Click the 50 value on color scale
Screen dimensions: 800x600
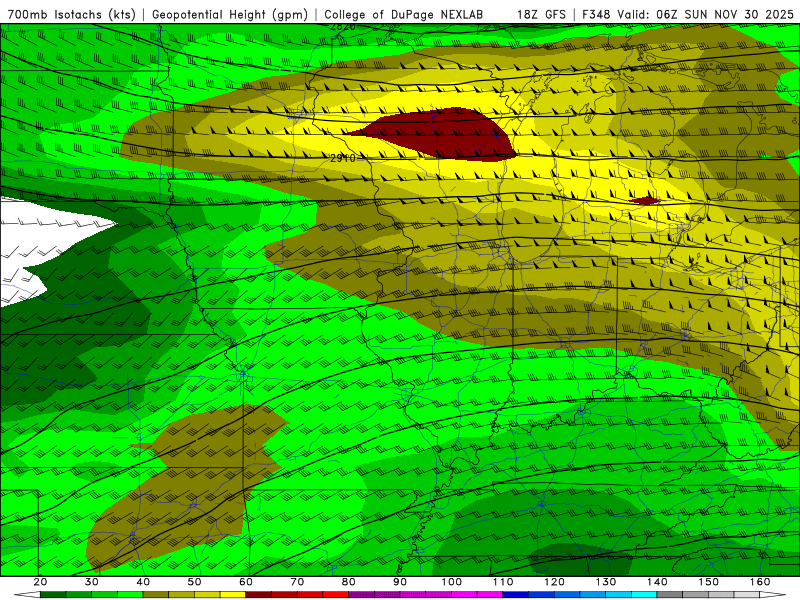tap(194, 582)
